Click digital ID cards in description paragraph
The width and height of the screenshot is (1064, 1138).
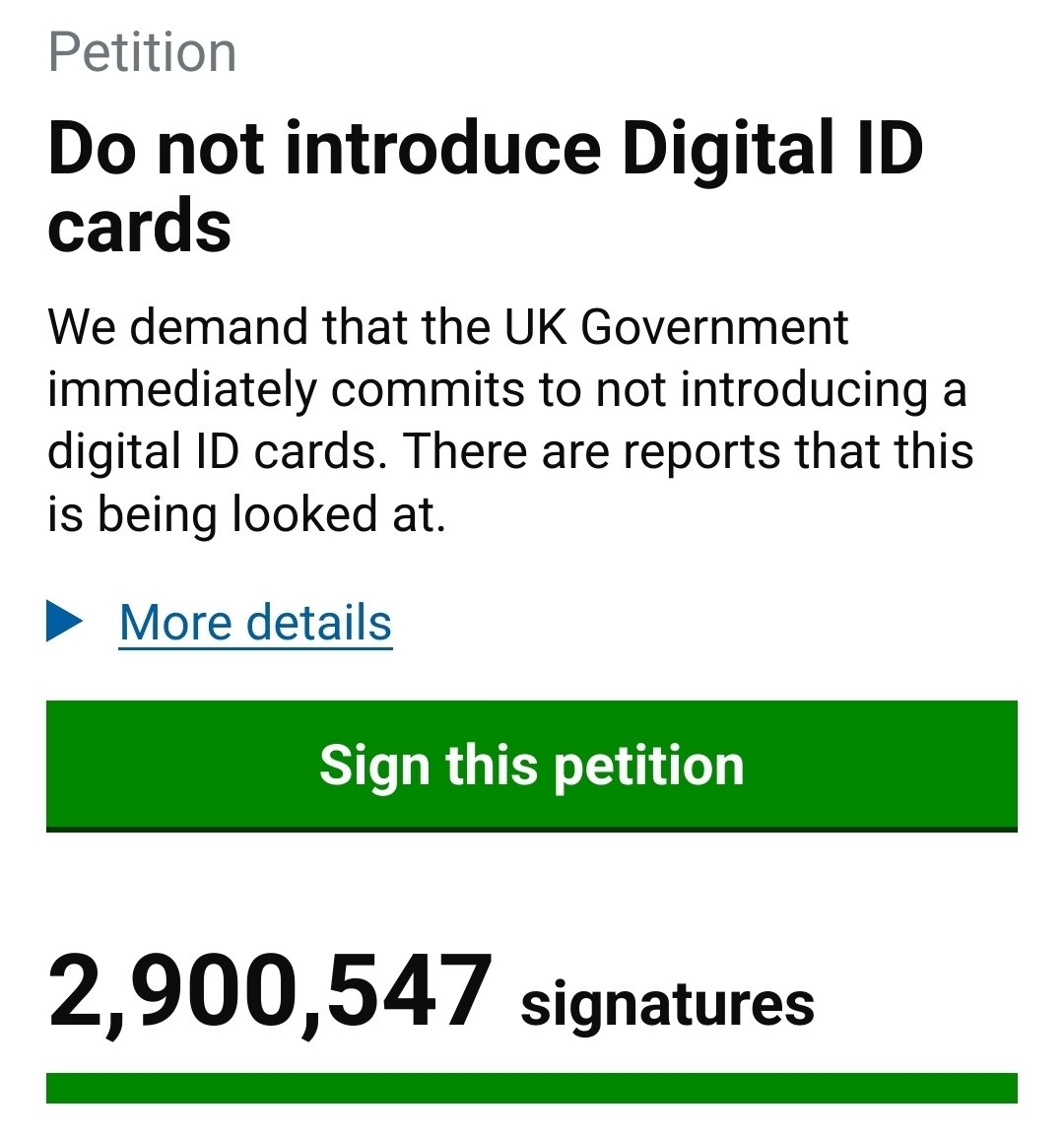pyautogui.click(x=211, y=451)
